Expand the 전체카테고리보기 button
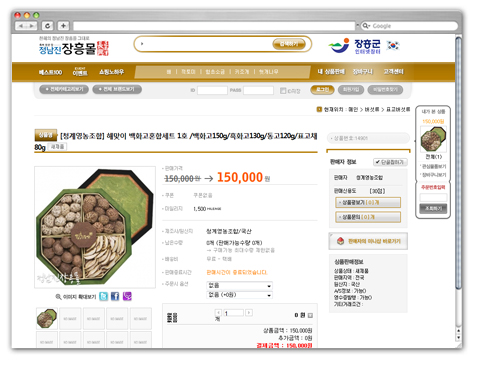Image resolution: width=485 pixels, height=373 pixels. [64, 89]
